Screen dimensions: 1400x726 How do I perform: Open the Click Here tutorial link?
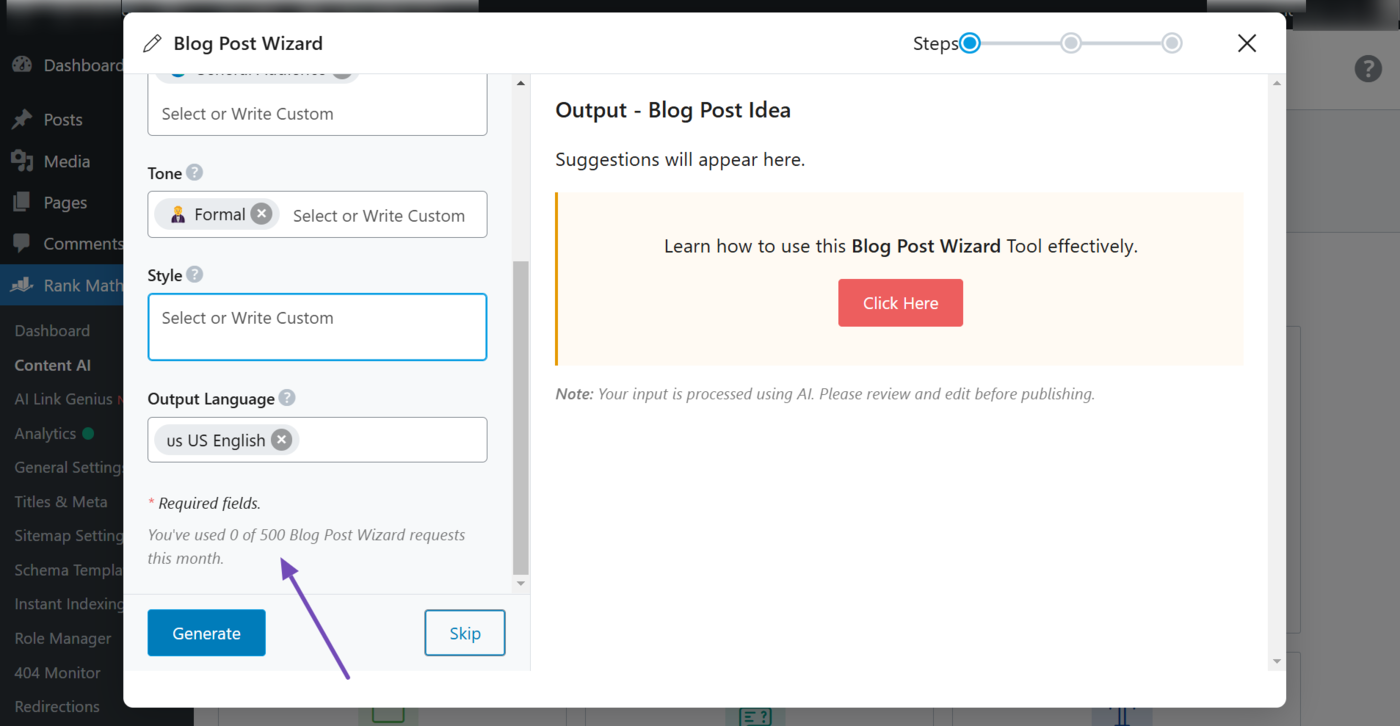pyautogui.click(x=900, y=303)
